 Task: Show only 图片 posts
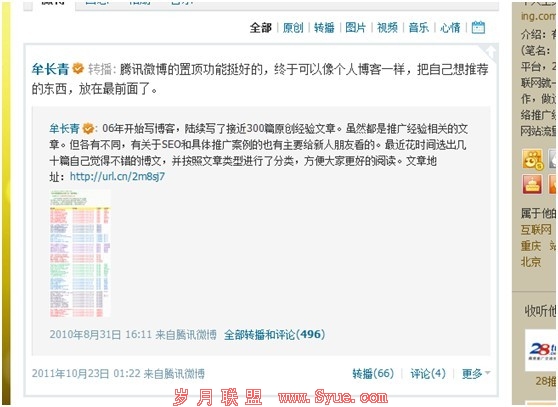356,27
